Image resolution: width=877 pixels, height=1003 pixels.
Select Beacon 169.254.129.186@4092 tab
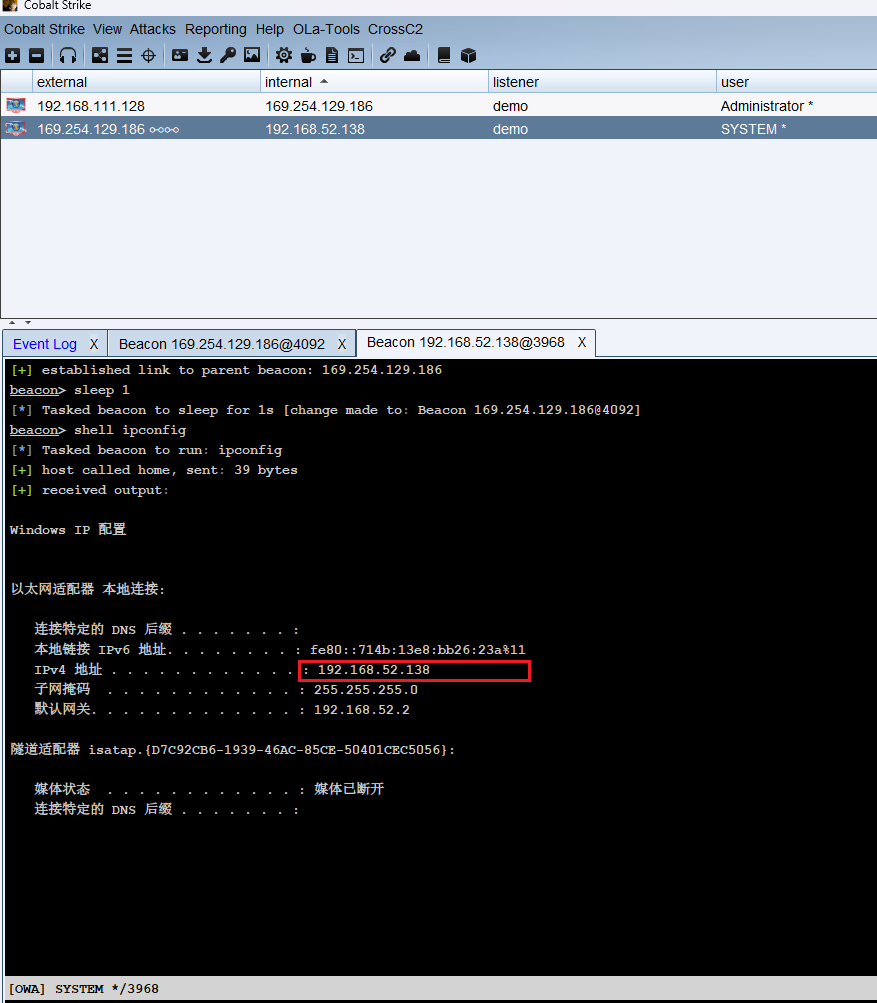pos(221,344)
